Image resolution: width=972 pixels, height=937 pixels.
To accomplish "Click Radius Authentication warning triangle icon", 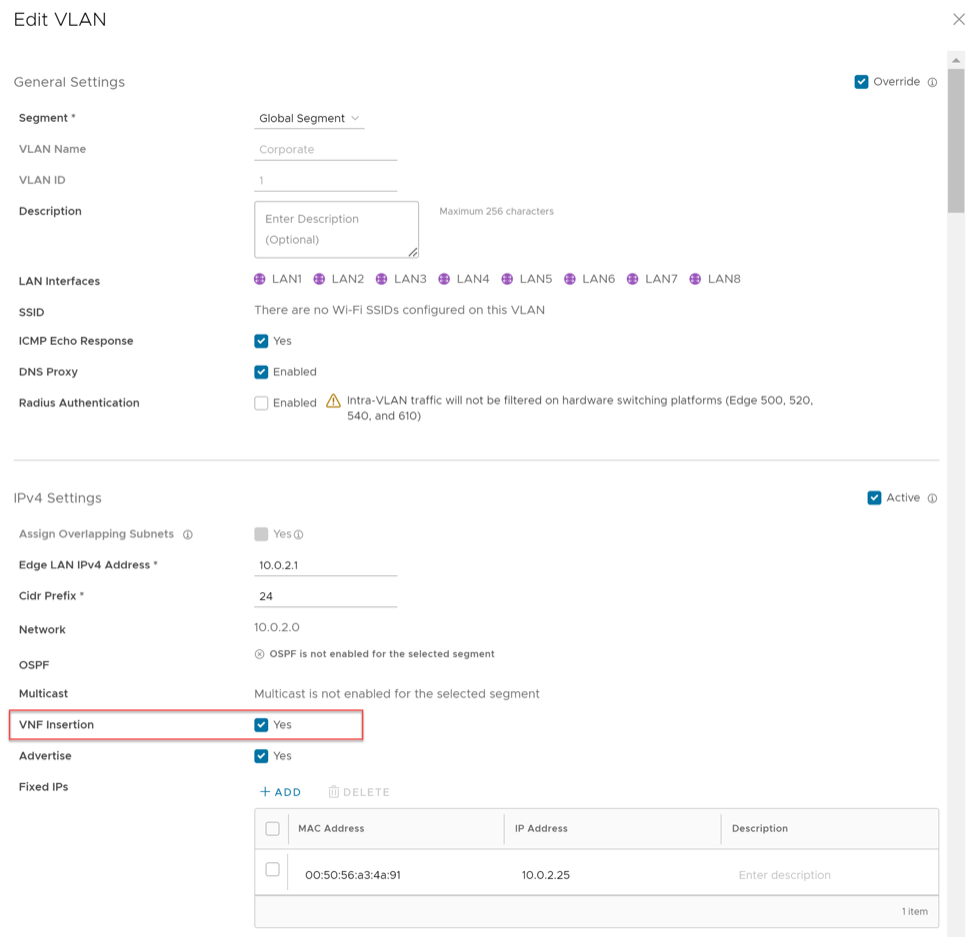I will pyautogui.click(x=334, y=402).
